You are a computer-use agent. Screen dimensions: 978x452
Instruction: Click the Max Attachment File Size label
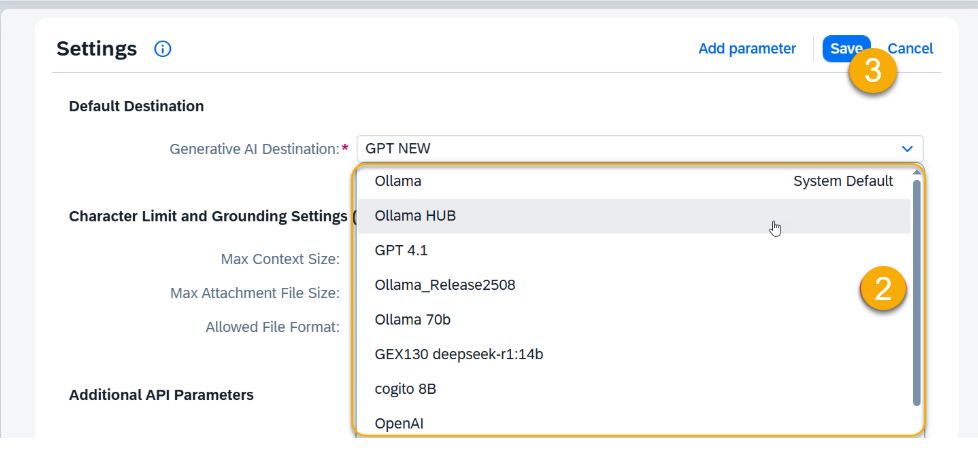point(254,293)
